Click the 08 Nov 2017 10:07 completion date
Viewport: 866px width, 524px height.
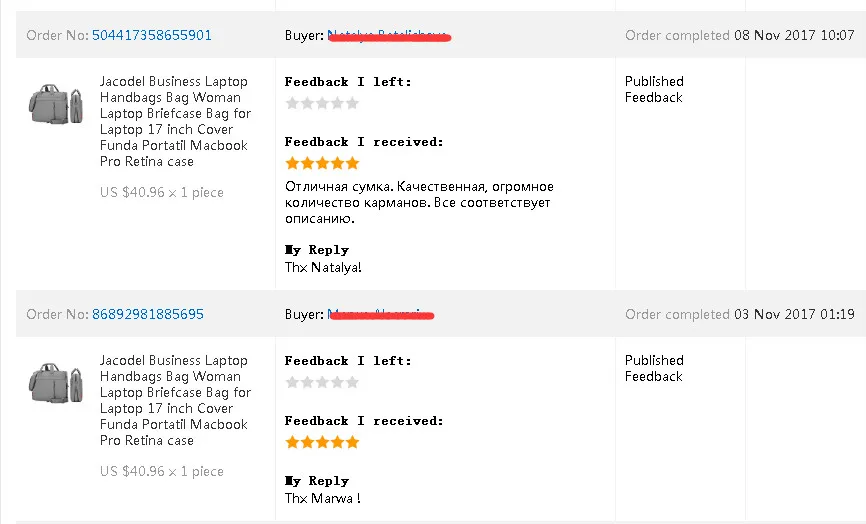coord(795,36)
